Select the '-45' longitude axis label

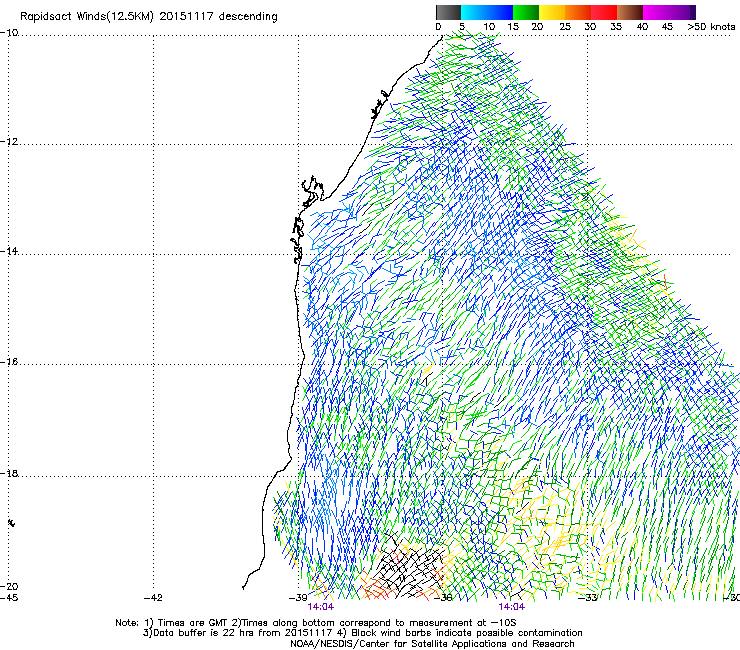(x=9, y=598)
